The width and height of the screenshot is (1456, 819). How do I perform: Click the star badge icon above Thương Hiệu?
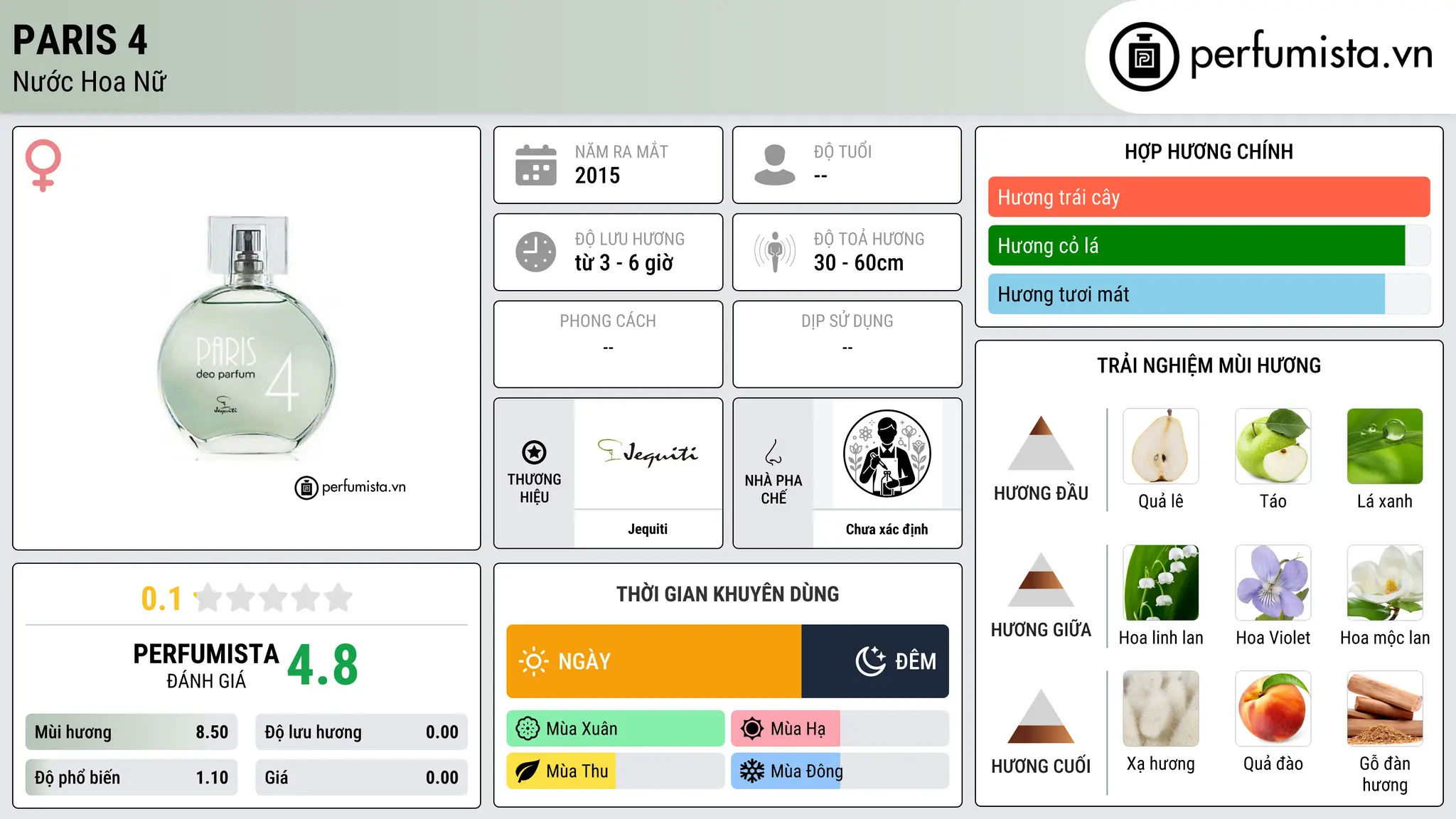(534, 452)
